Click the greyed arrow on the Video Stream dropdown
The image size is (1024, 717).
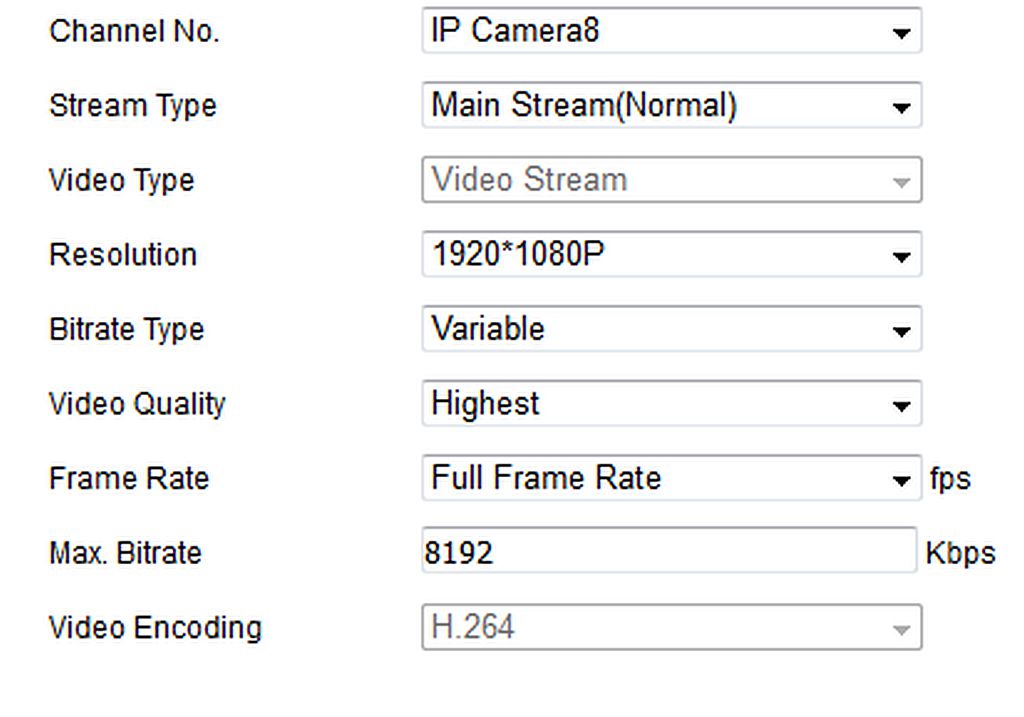point(901,183)
